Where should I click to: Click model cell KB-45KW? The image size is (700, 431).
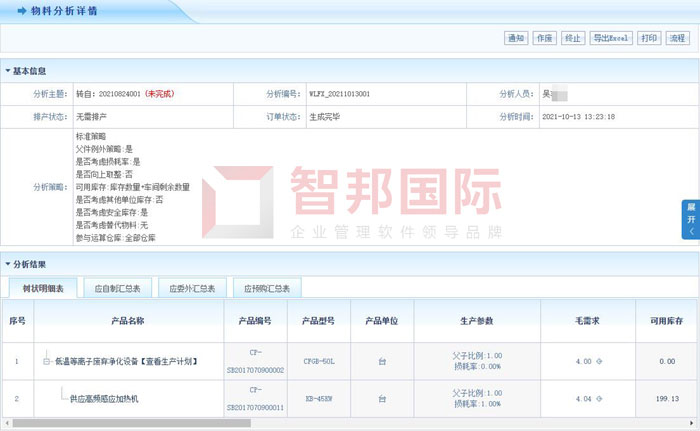pos(319,399)
